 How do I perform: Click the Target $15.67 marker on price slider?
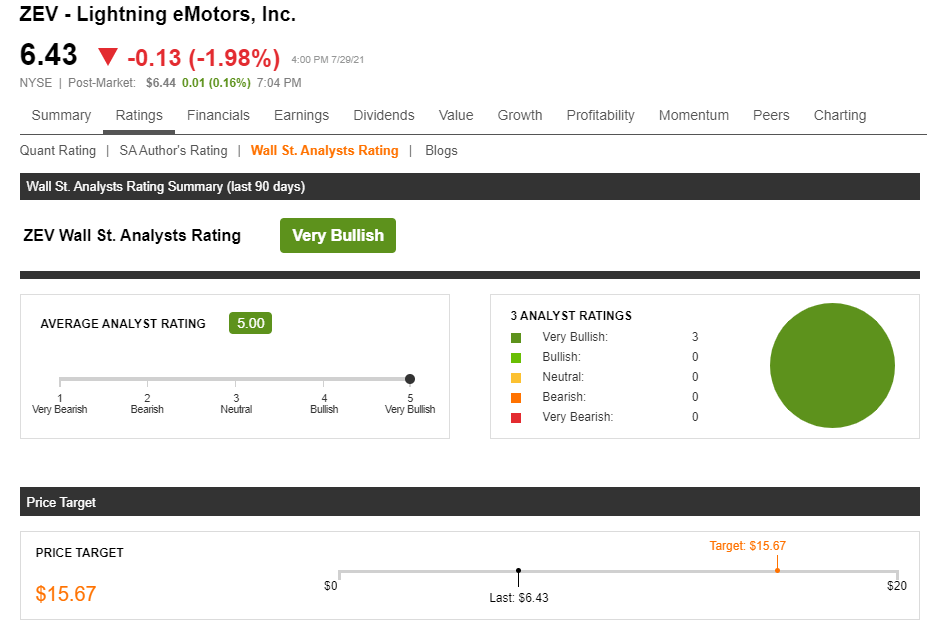(777, 569)
